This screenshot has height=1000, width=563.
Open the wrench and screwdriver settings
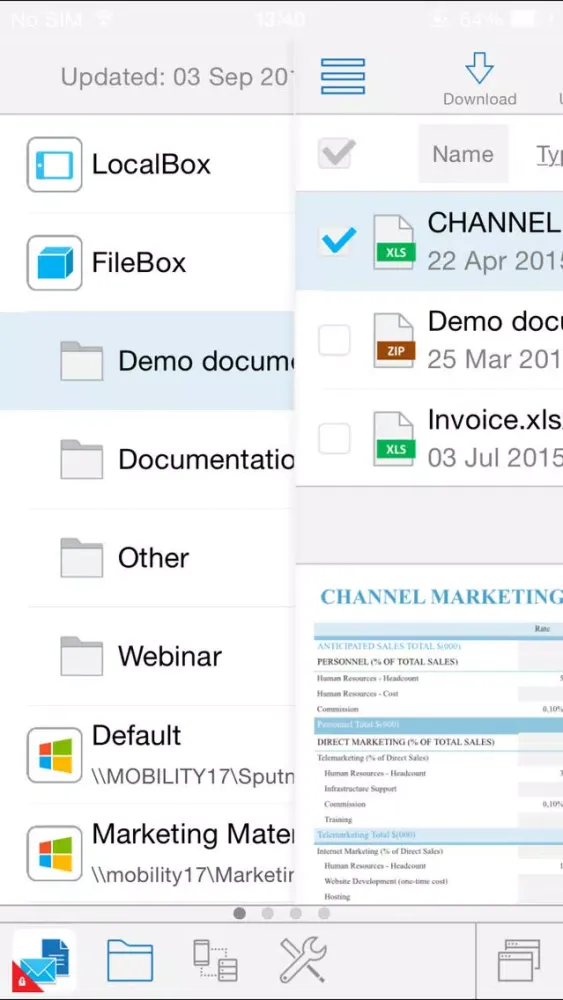click(x=302, y=960)
